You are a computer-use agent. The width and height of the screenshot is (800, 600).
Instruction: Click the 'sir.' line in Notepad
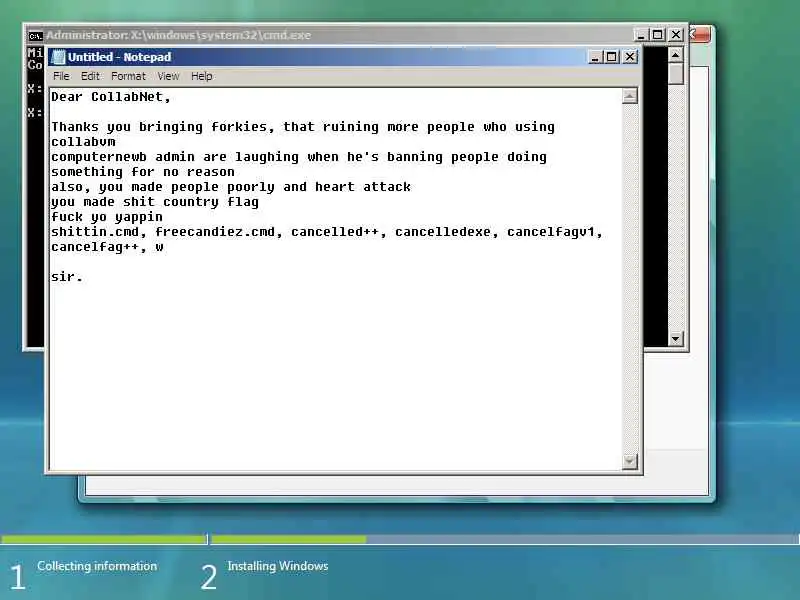(67, 277)
